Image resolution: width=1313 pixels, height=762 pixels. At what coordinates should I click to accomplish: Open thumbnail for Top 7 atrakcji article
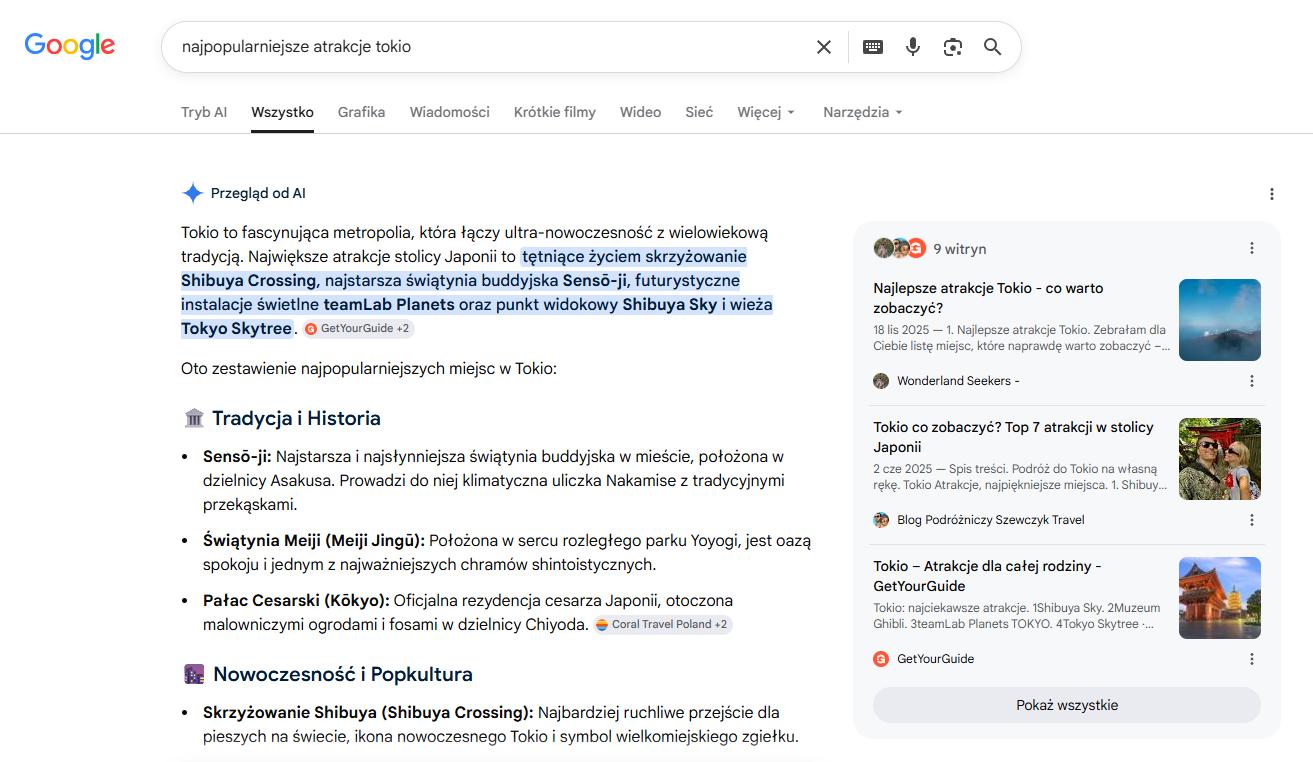1220,459
